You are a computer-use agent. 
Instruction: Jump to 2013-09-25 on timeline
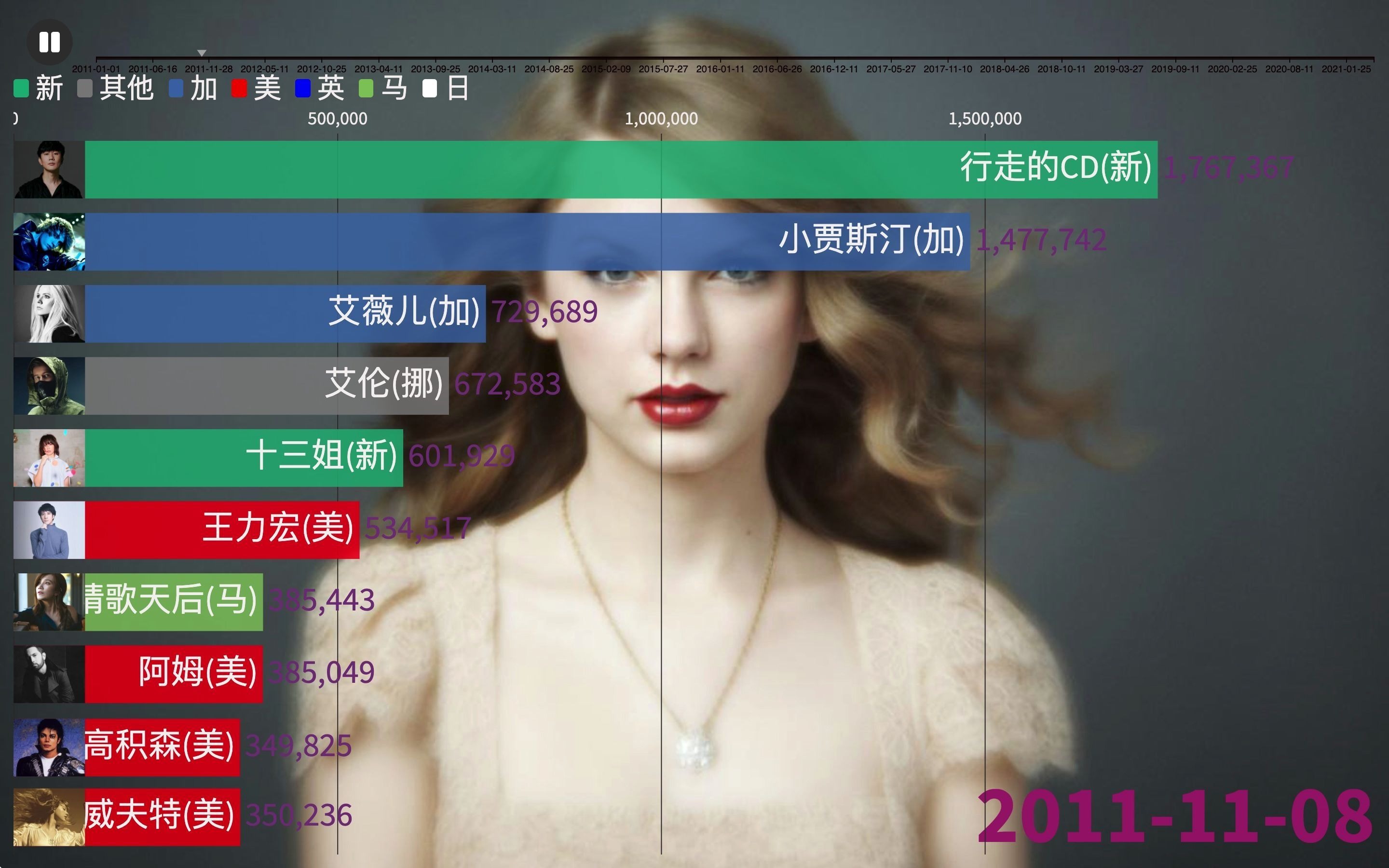435,69
